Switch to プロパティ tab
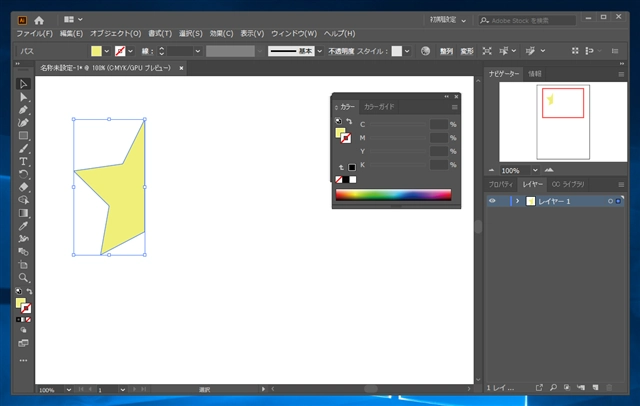Screen dimensions: 640x406 [x=500, y=184]
